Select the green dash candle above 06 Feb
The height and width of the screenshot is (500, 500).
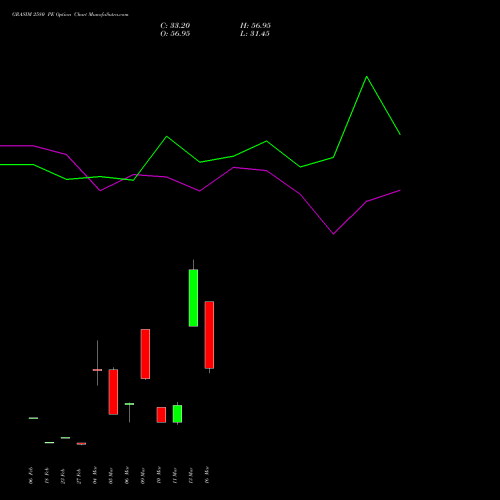coord(33,418)
